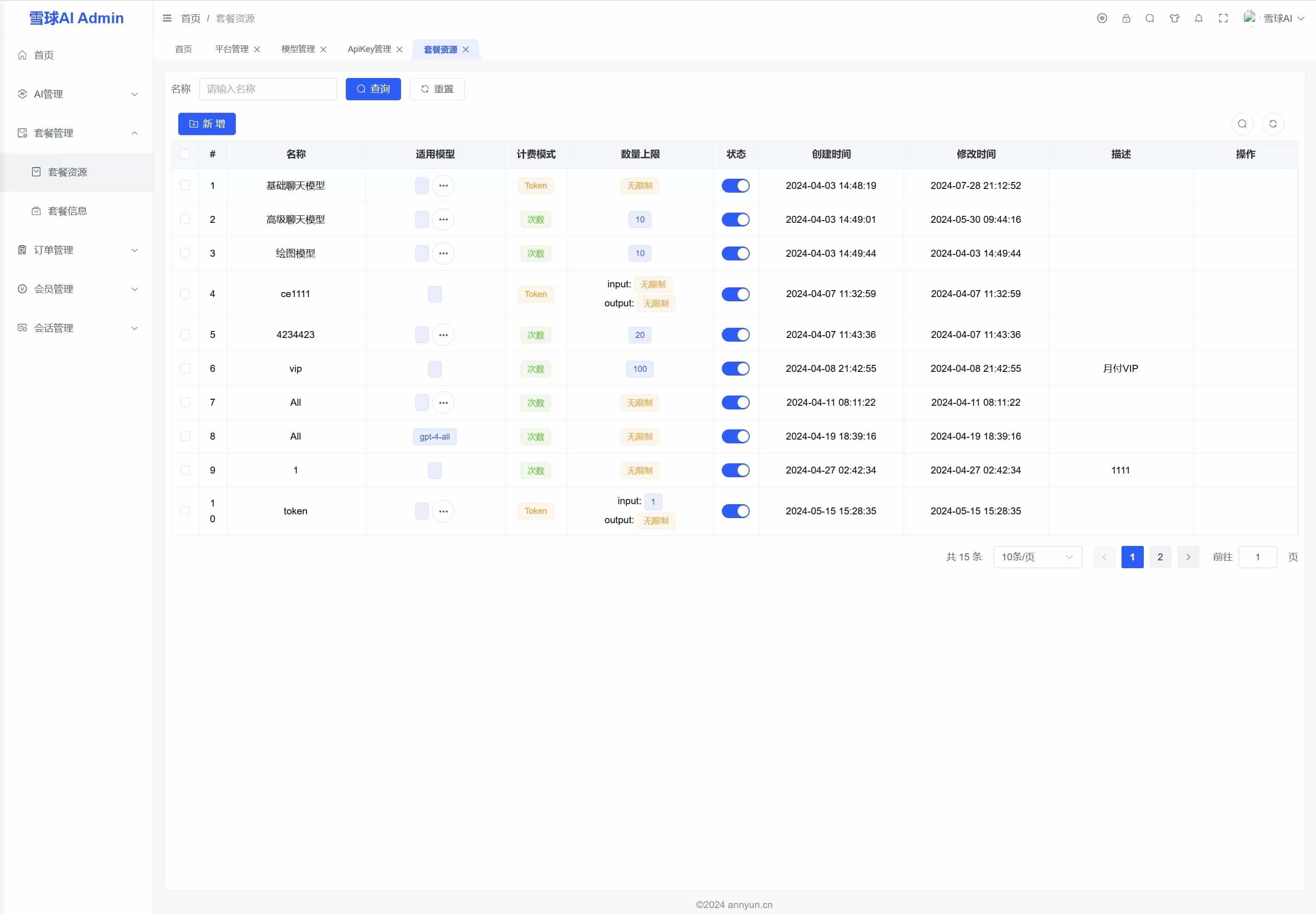
Task: Toggle fullscreen mode icon
Action: [1223, 19]
